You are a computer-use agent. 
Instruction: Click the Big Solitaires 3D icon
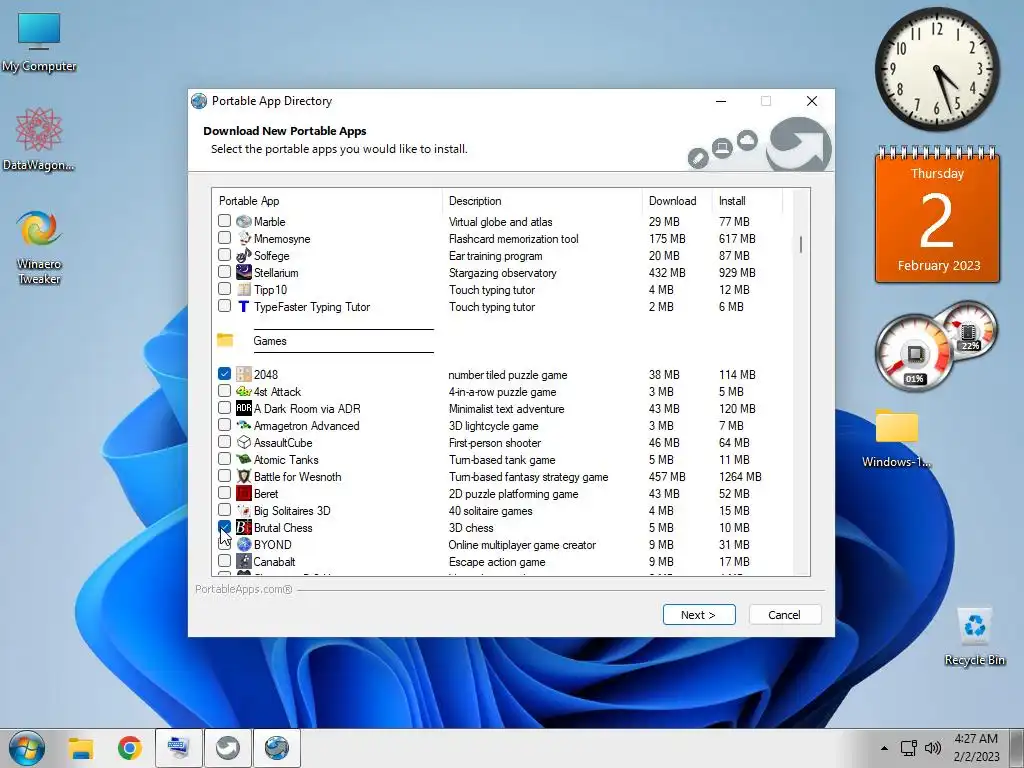pyautogui.click(x=244, y=510)
